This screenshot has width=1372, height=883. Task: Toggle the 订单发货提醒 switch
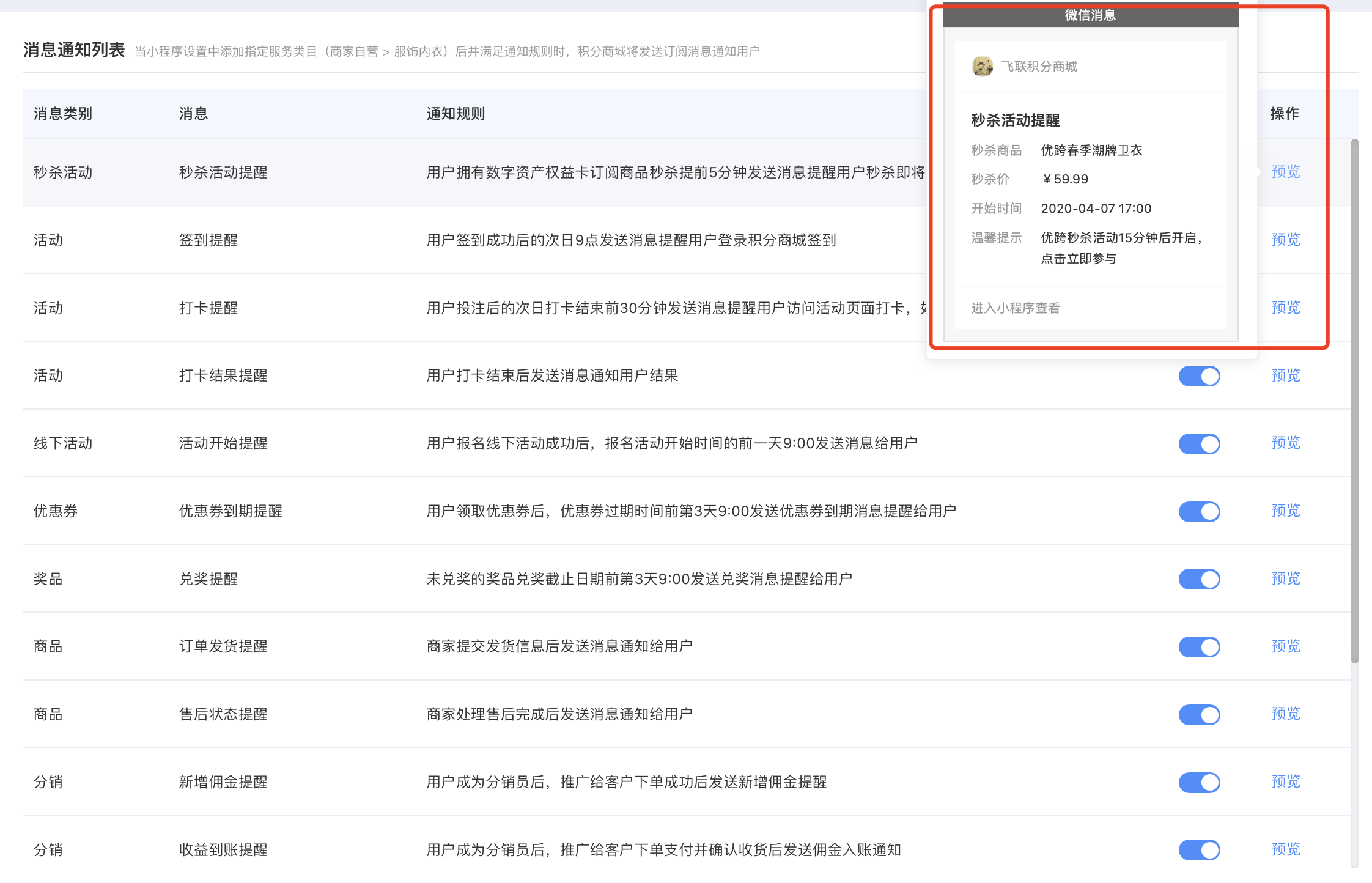pos(1199,647)
